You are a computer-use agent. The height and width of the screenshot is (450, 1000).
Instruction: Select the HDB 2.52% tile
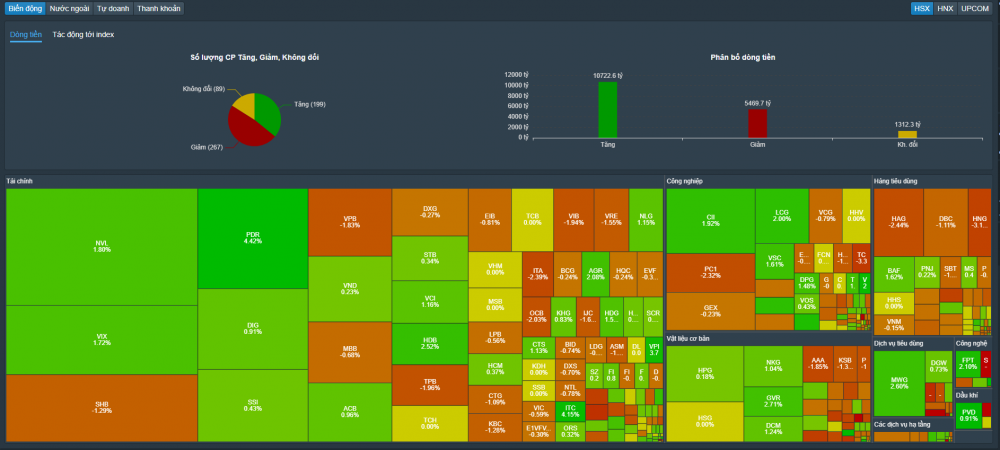tap(430, 344)
